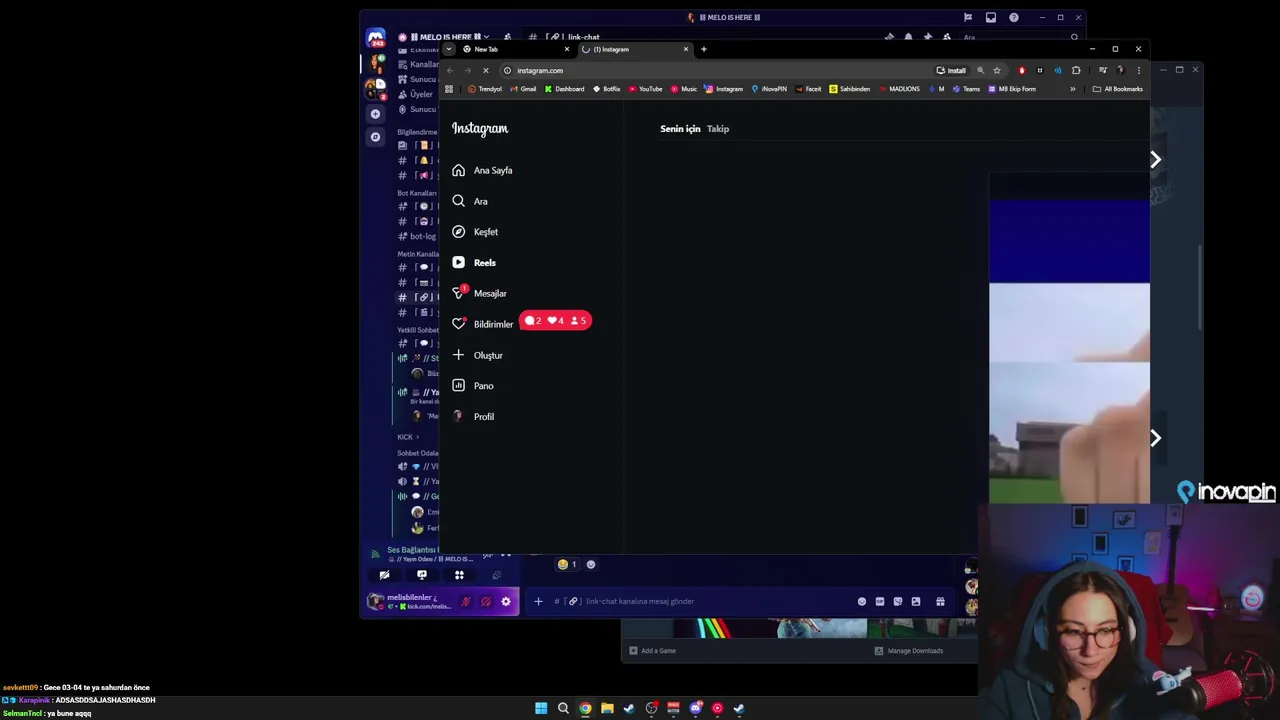Switch to Takip tab
This screenshot has width=1280, height=720.
click(x=718, y=129)
